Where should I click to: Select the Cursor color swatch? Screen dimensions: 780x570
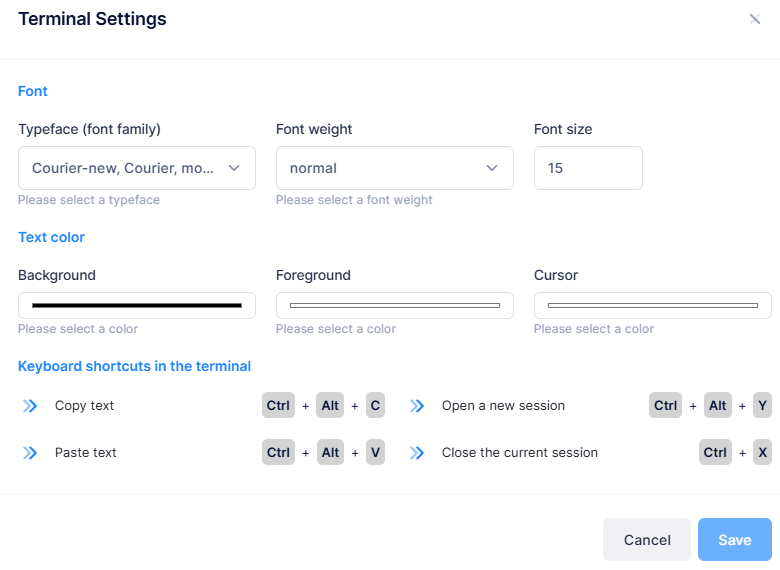652,305
